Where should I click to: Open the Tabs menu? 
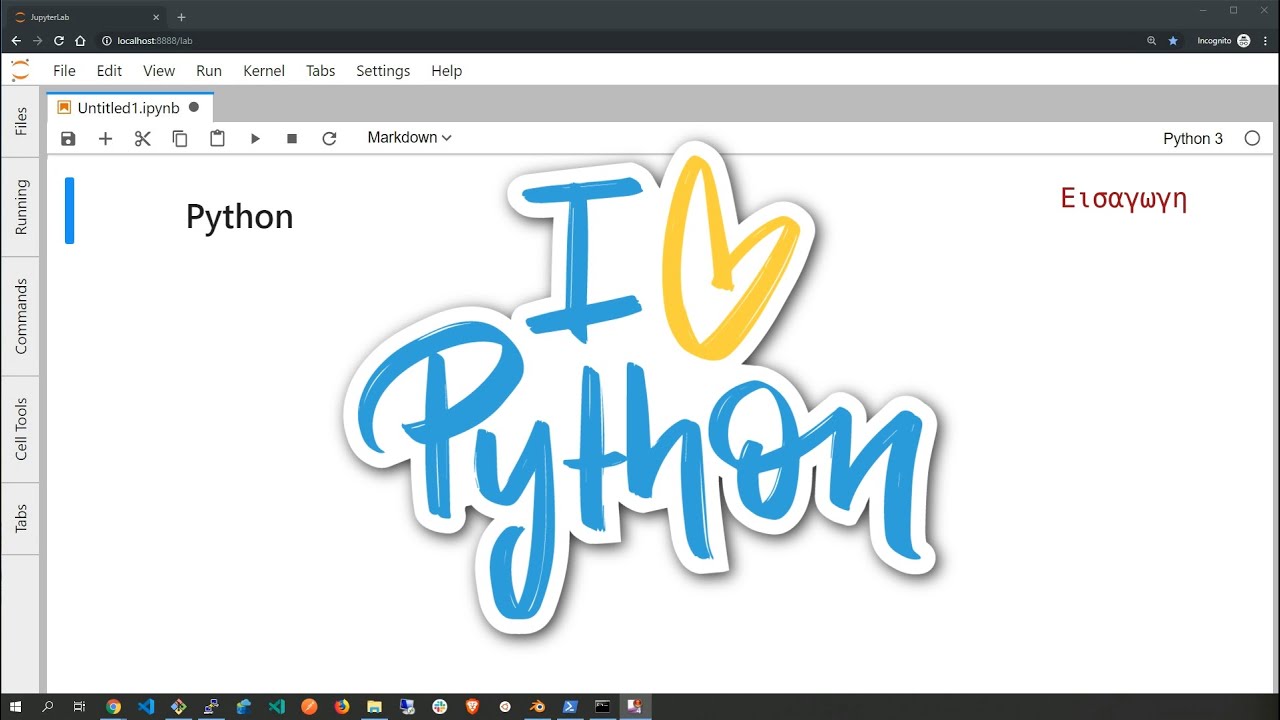pos(320,71)
